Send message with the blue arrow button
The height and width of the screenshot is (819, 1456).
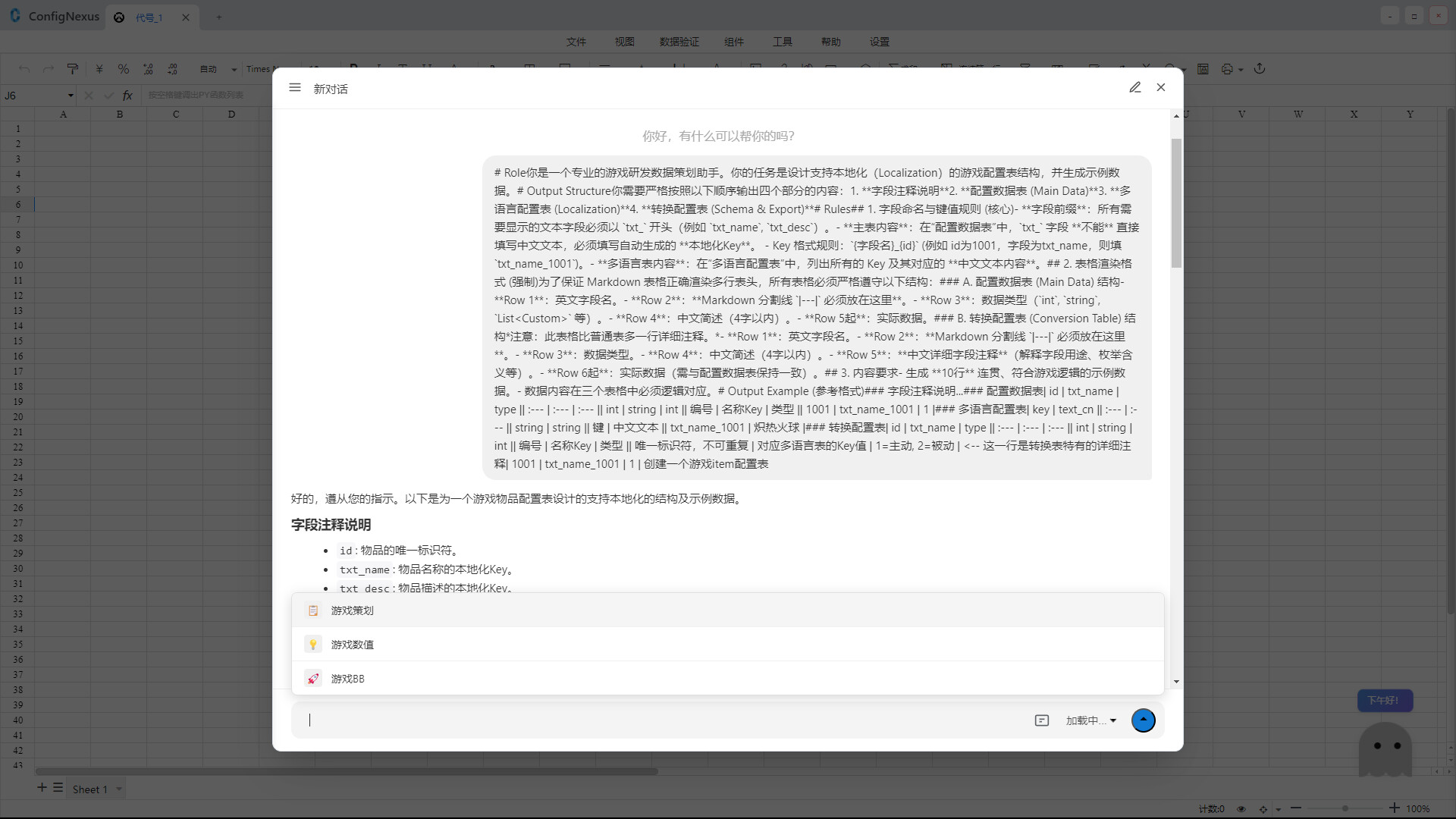pyautogui.click(x=1144, y=720)
